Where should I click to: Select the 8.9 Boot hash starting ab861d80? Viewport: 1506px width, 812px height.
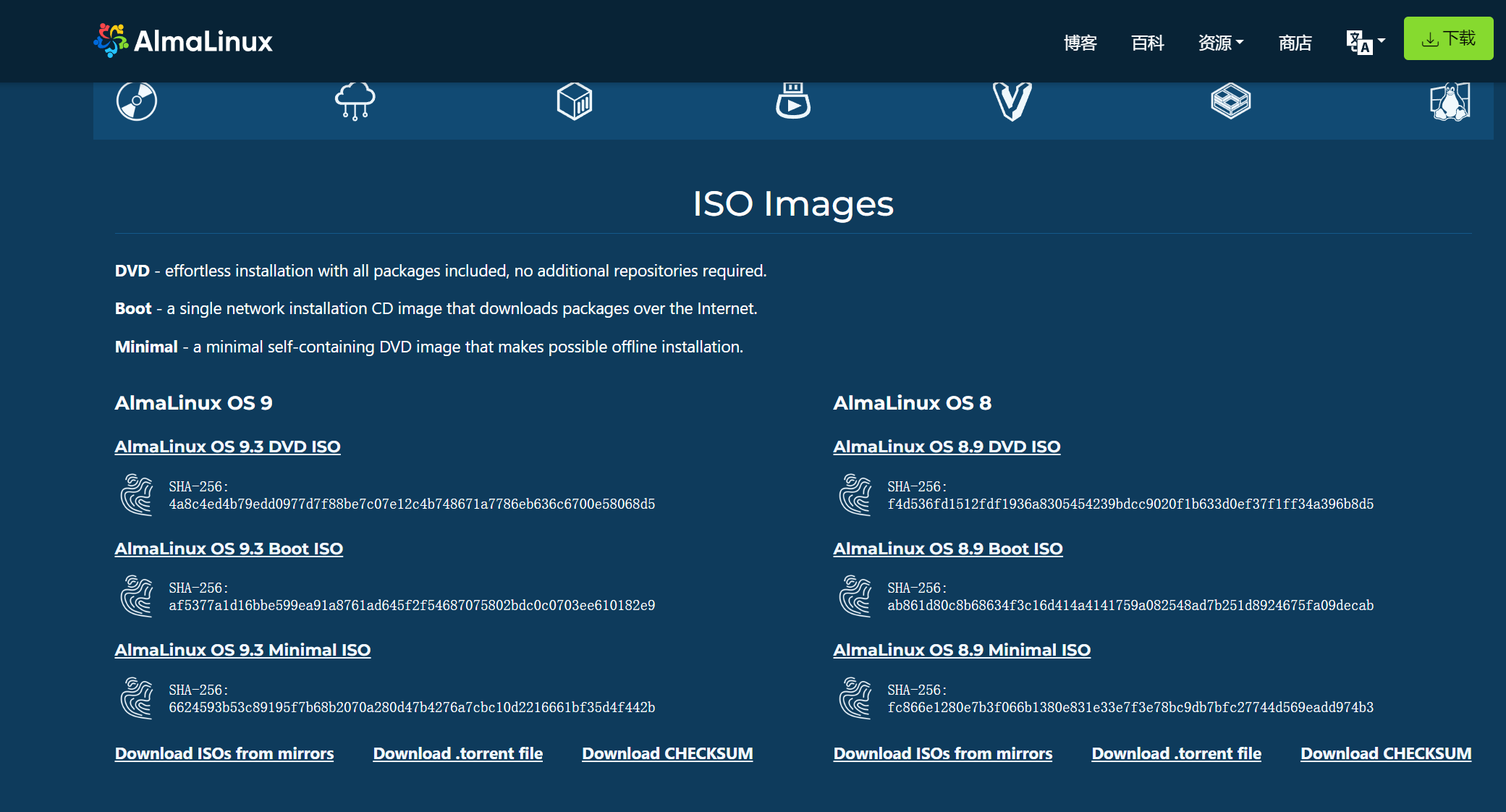coord(1130,605)
